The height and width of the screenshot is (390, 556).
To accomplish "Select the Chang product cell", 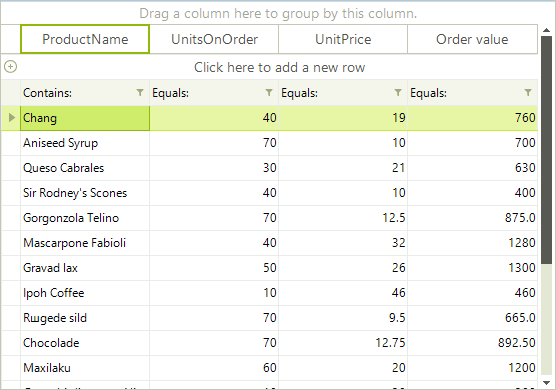I will pos(85,118).
